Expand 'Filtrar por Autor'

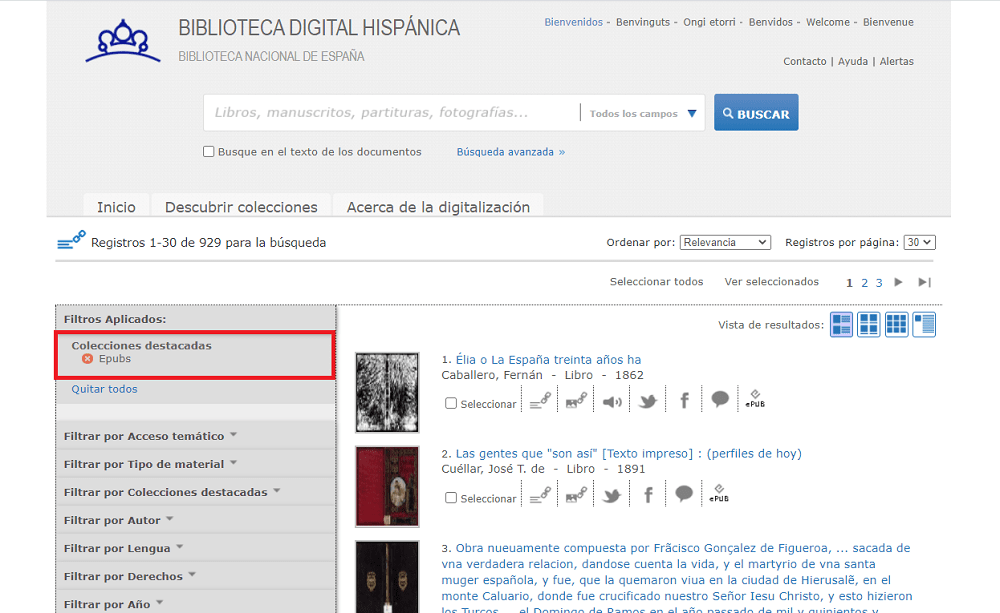119,520
